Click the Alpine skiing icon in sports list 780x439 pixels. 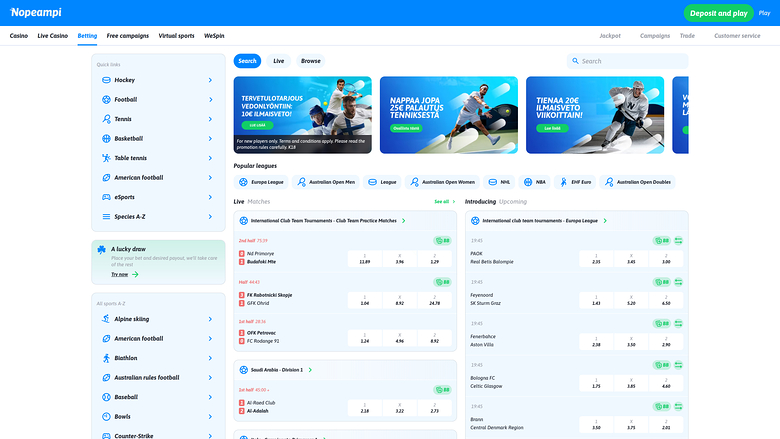106,319
